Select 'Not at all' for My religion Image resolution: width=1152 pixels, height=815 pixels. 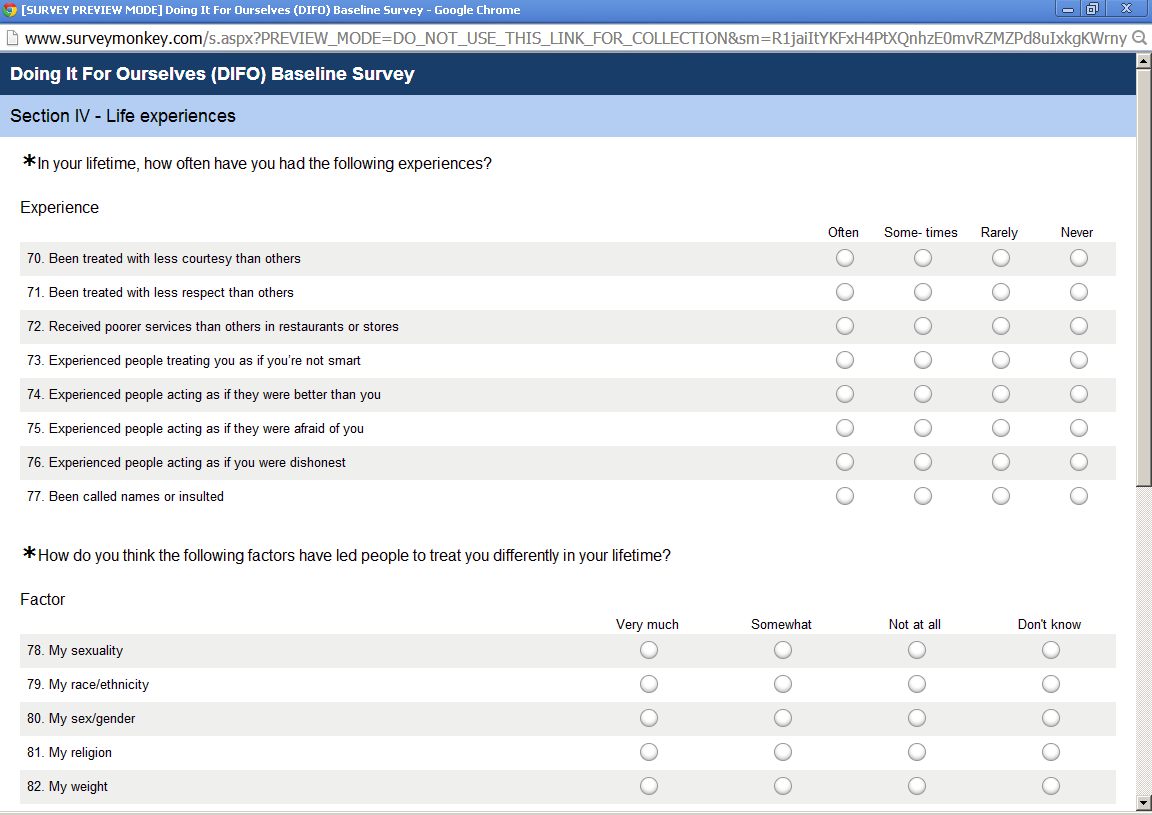[x=916, y=752]
